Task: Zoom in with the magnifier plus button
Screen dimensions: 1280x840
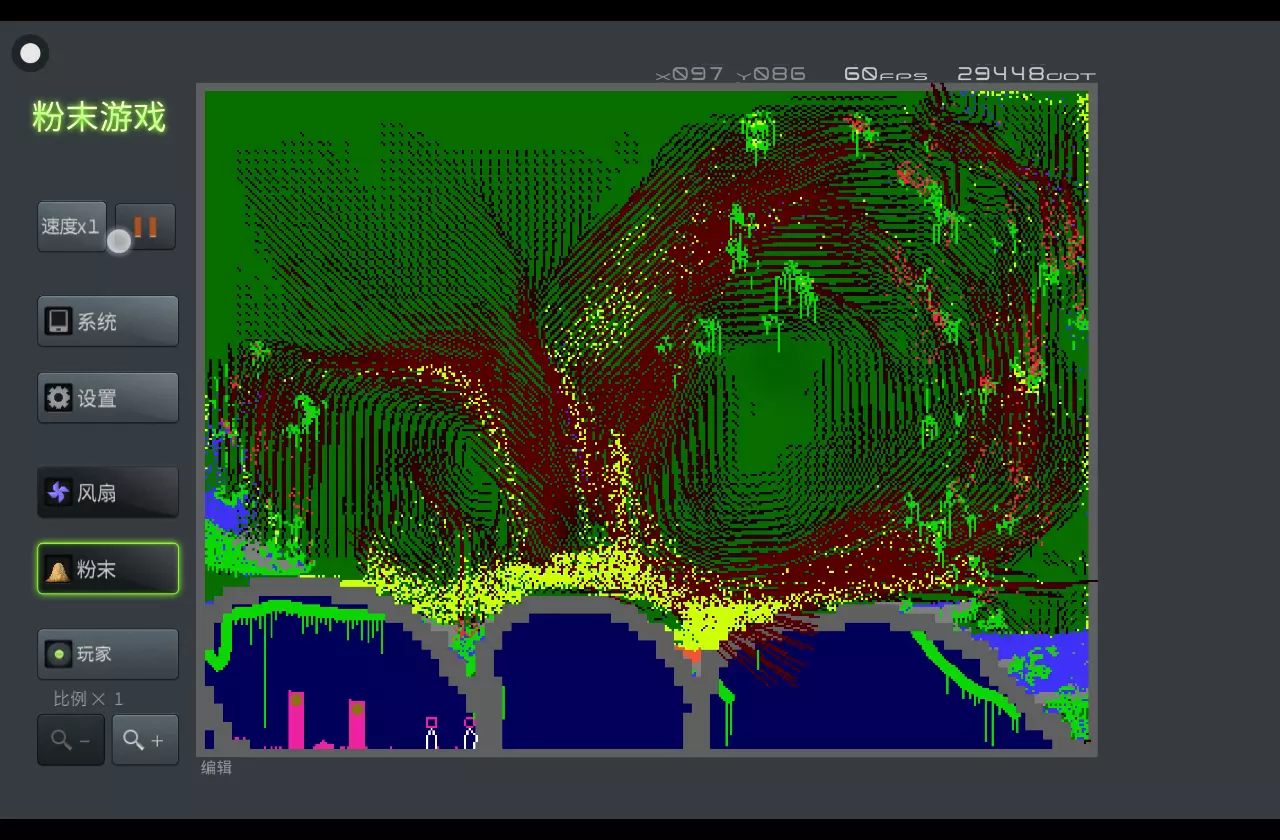Action: click(x=145, y=740)
